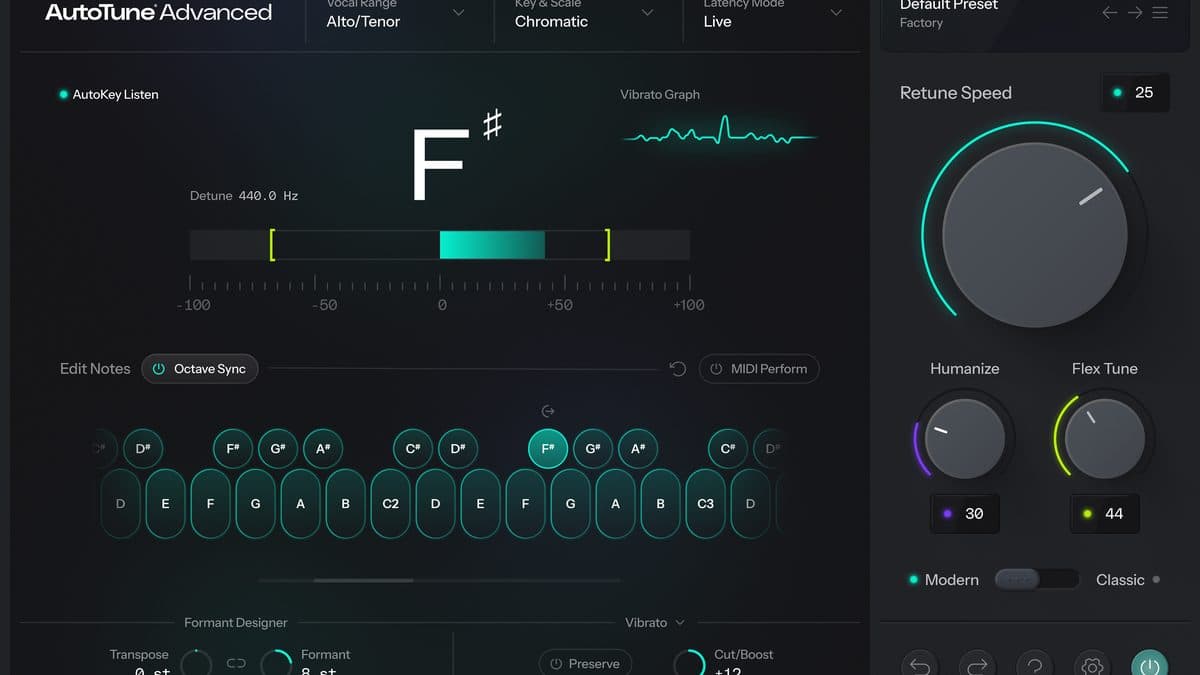Click the Formant knob
The image size is (1200, 675).
(x=276, y=662)
